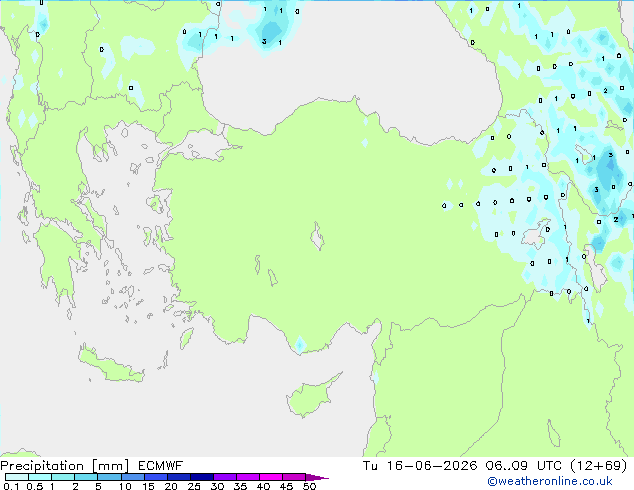Click the island of Crete on the map
634x490 pixels.
[110, 365]
